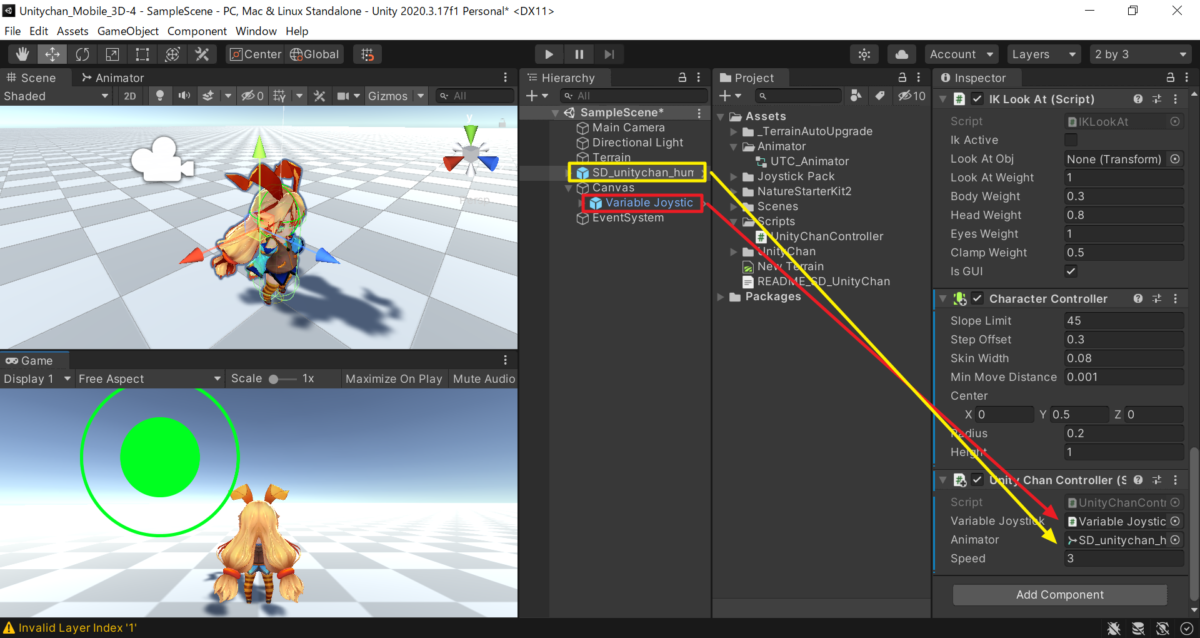Select the Rotate tool
This screenshot has width=1200, height=638.
point(82,54)
